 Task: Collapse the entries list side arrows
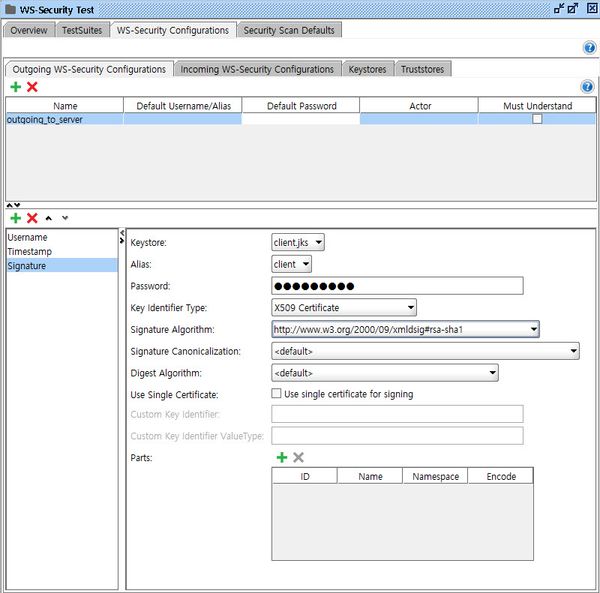(x=122, y=236)
